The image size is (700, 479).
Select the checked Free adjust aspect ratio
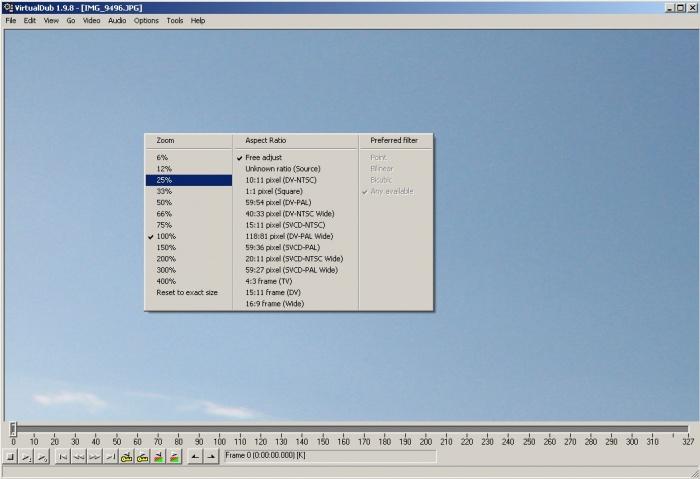(x=264, y=158)
